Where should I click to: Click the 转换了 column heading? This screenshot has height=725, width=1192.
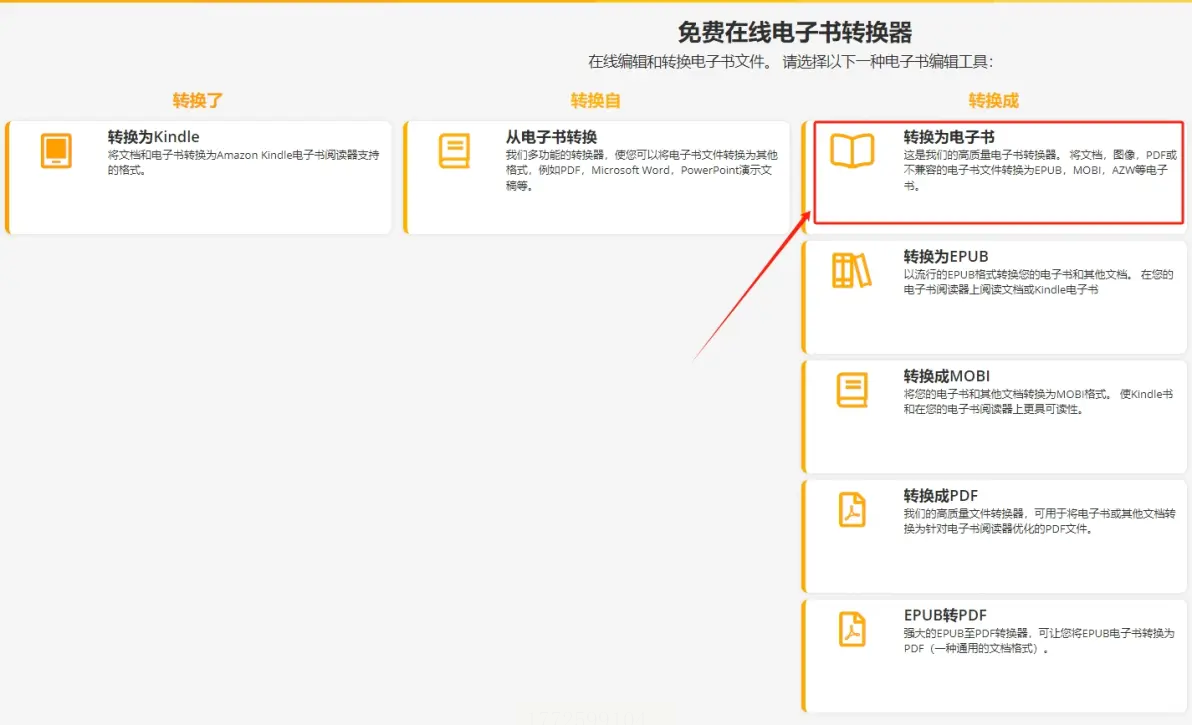click(x=198, y=100)
